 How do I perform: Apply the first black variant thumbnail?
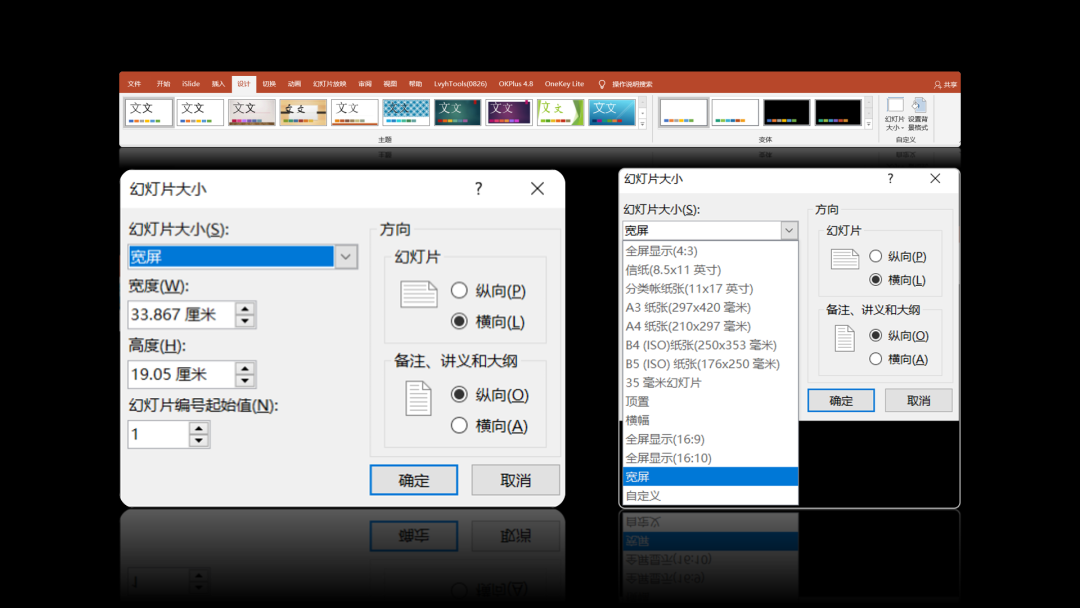(786, 112)
